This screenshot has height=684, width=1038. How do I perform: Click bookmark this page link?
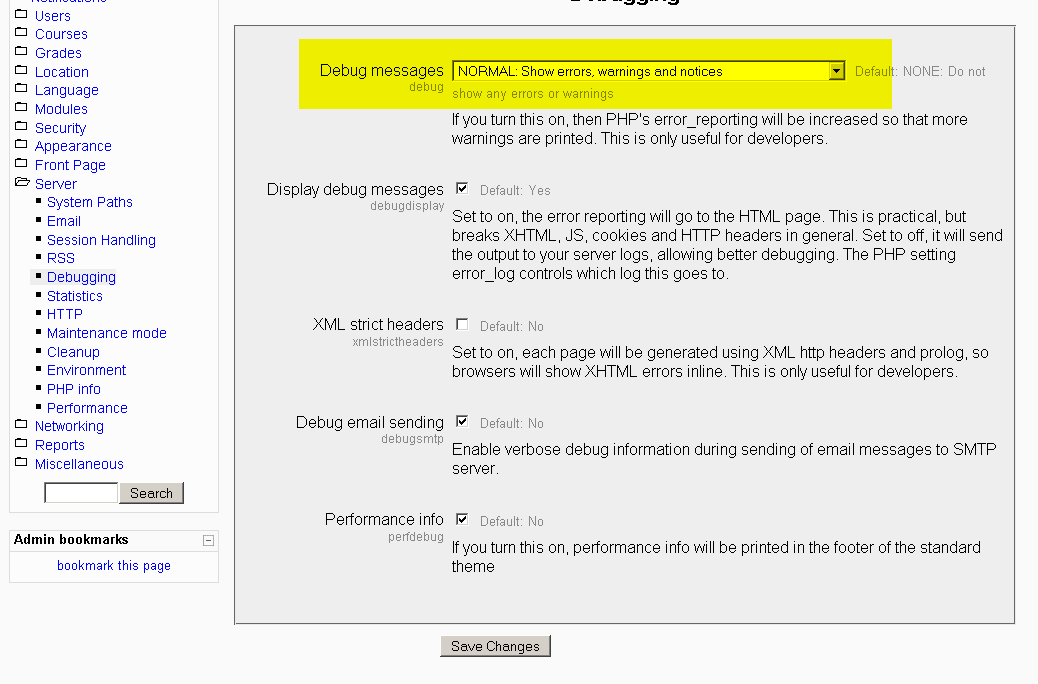coord(114,565)
